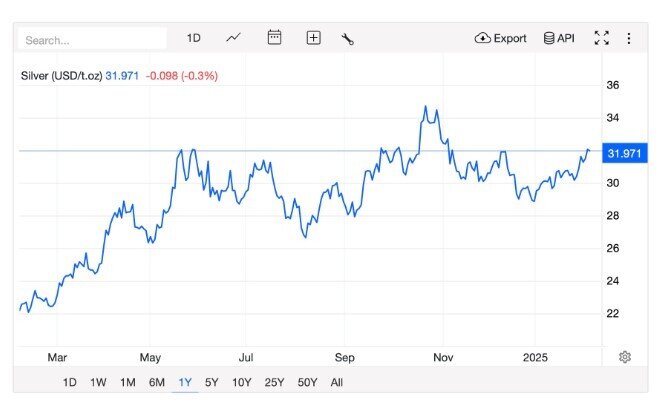The image size is (660, 404).
Task: Open the line chart type selector icon
Action: click(233, 38)
